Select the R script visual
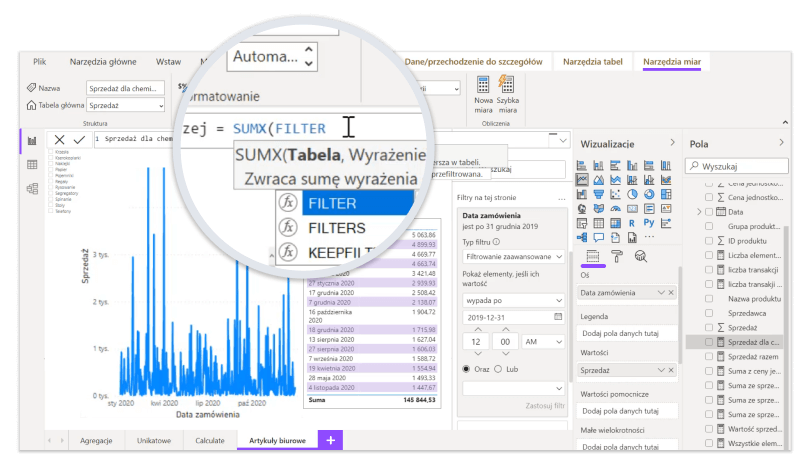 [632, 223]
